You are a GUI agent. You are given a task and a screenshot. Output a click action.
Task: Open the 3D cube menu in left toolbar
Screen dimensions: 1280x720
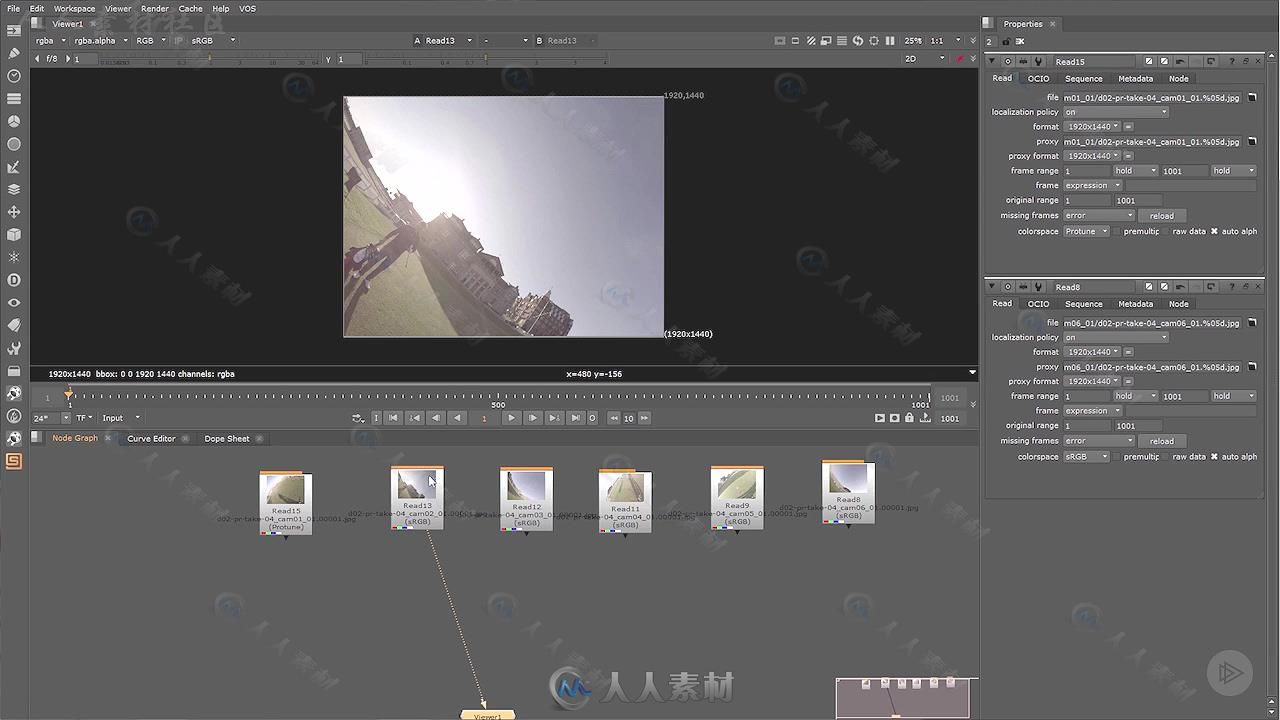point(14,235)
